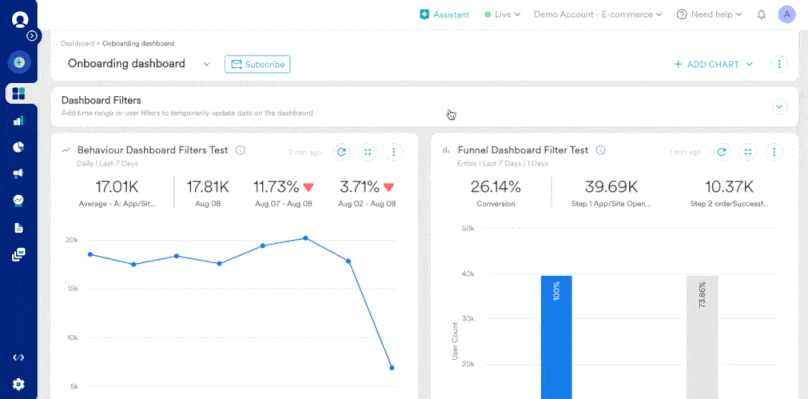
Task: Click the 17.81K Aug 08 value
Action: pyautogui.click(x=208, y=187)
